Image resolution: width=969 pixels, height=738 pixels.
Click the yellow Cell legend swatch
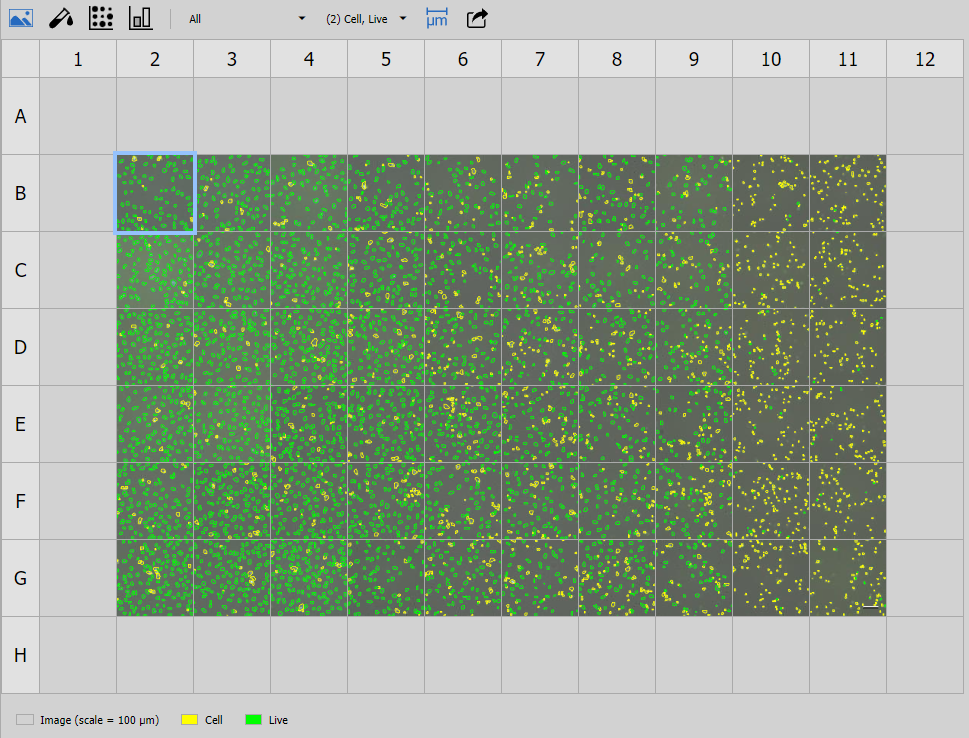[x=189, y=719]
